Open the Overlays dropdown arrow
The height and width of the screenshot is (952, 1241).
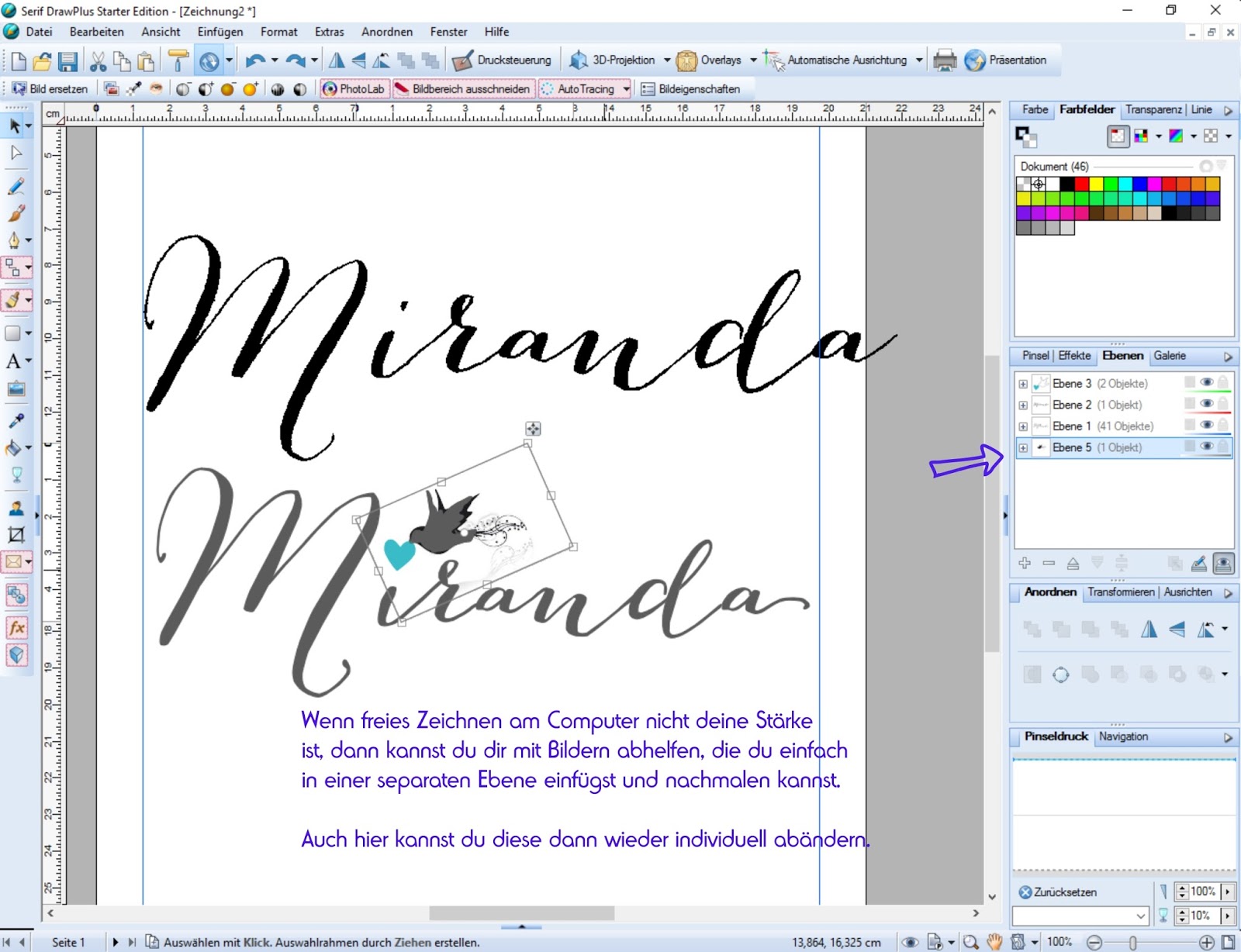pos(753,60)
